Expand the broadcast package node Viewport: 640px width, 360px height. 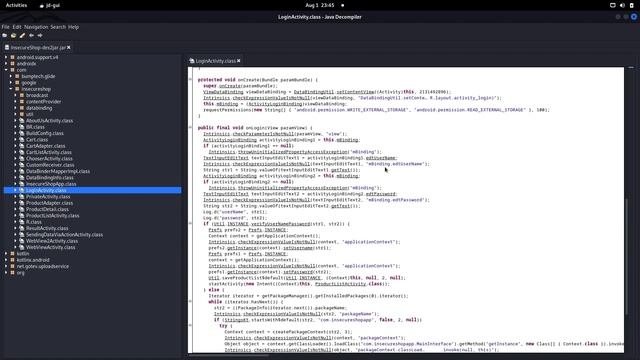(x=16, y=96)
